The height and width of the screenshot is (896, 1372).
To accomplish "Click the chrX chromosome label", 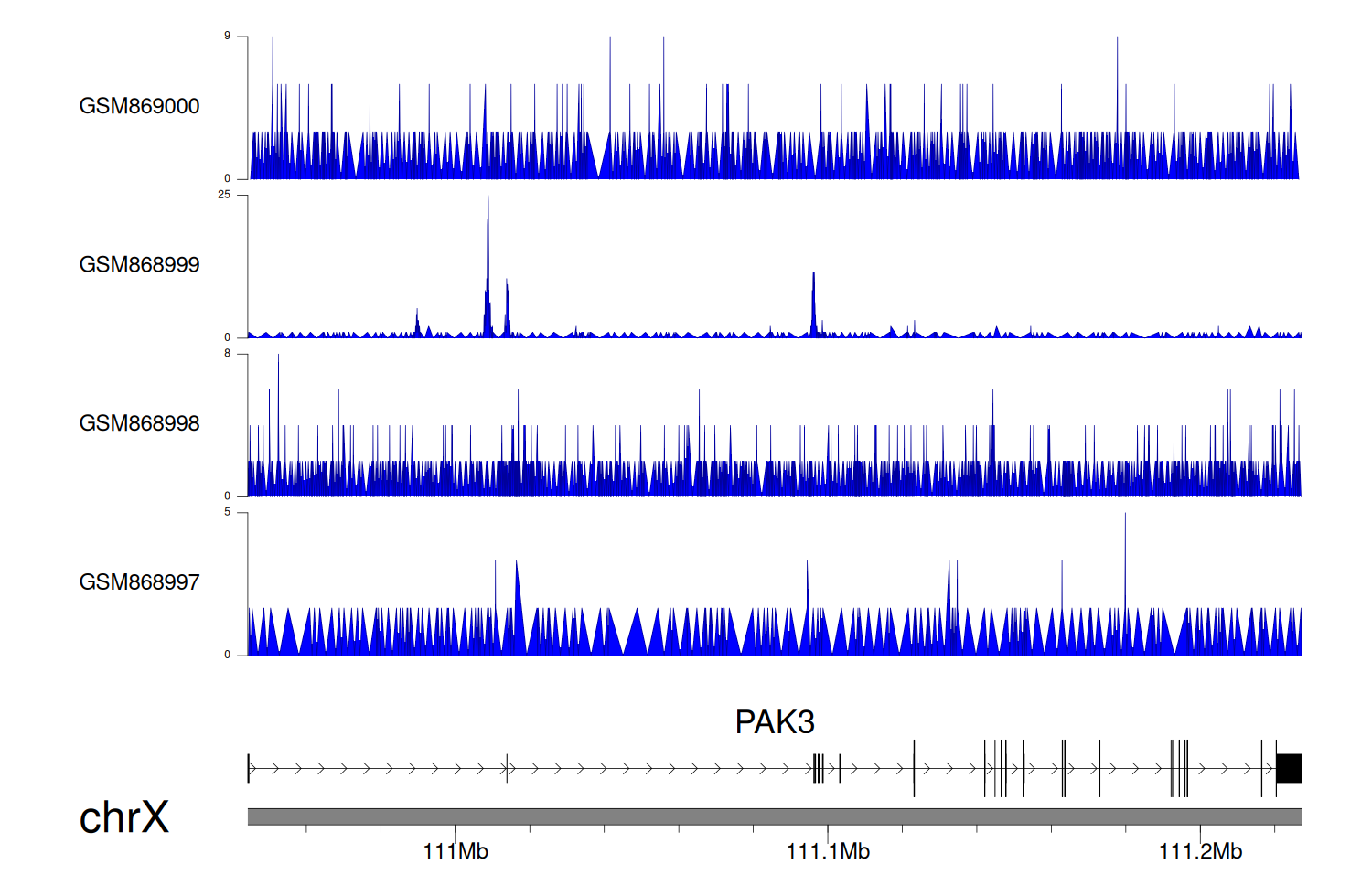I will [x=124, y=817].
